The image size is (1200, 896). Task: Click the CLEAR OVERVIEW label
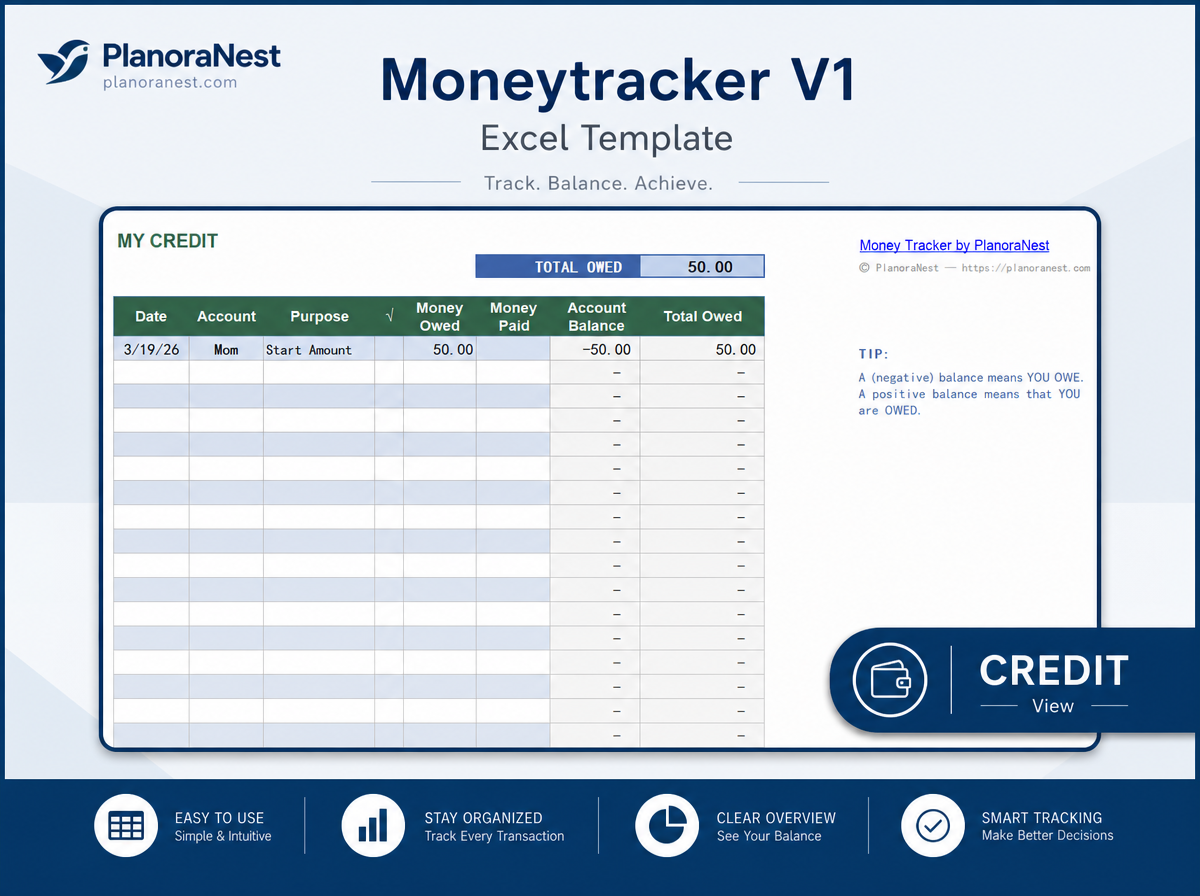(776, 817)
